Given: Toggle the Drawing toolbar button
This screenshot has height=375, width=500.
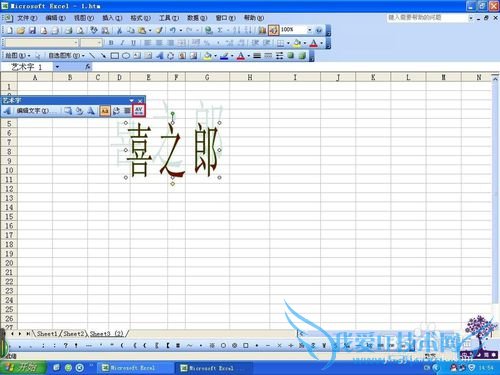Looking at the screenshot, I should click(x=273, y=31).
